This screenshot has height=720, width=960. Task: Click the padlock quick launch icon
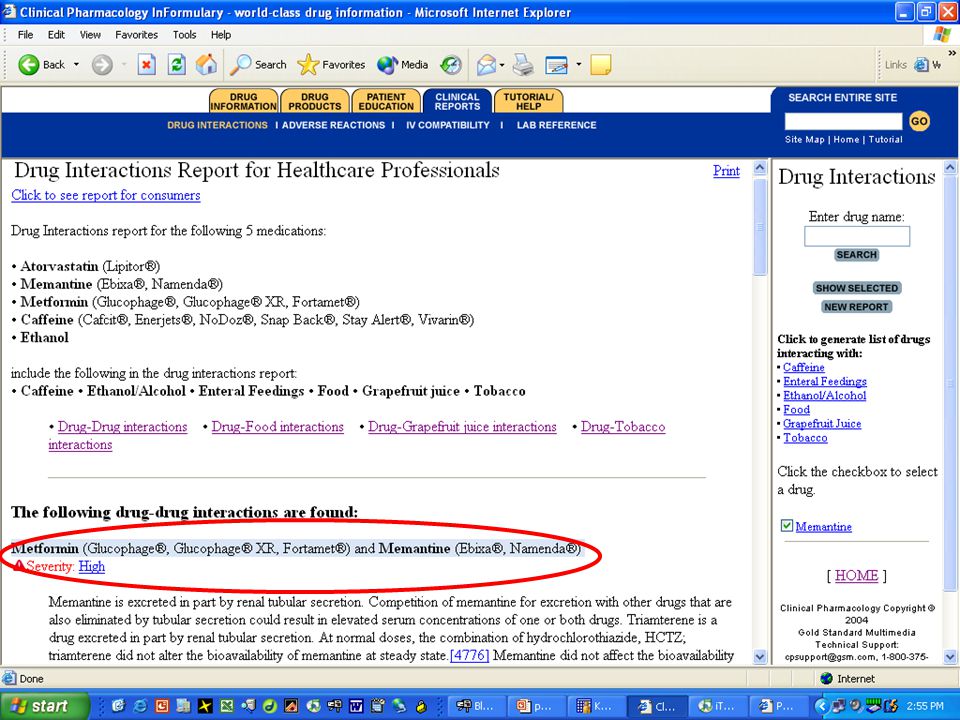(421, 706)
